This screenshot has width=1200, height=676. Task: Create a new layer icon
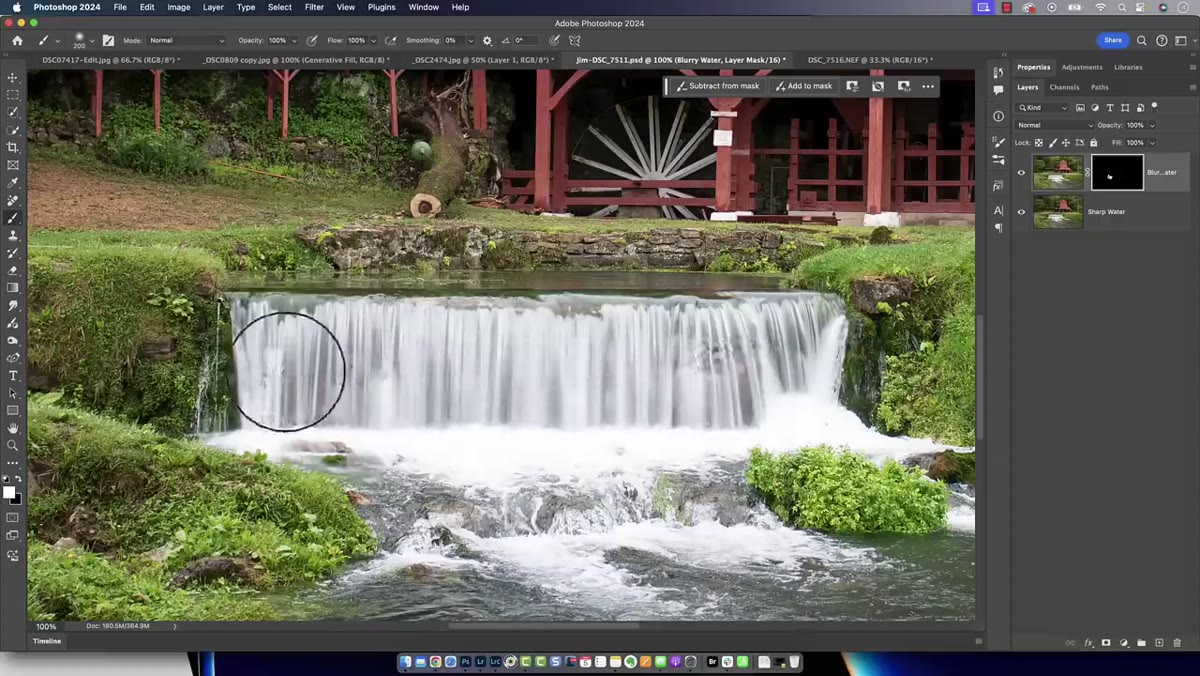[1159, 643]
